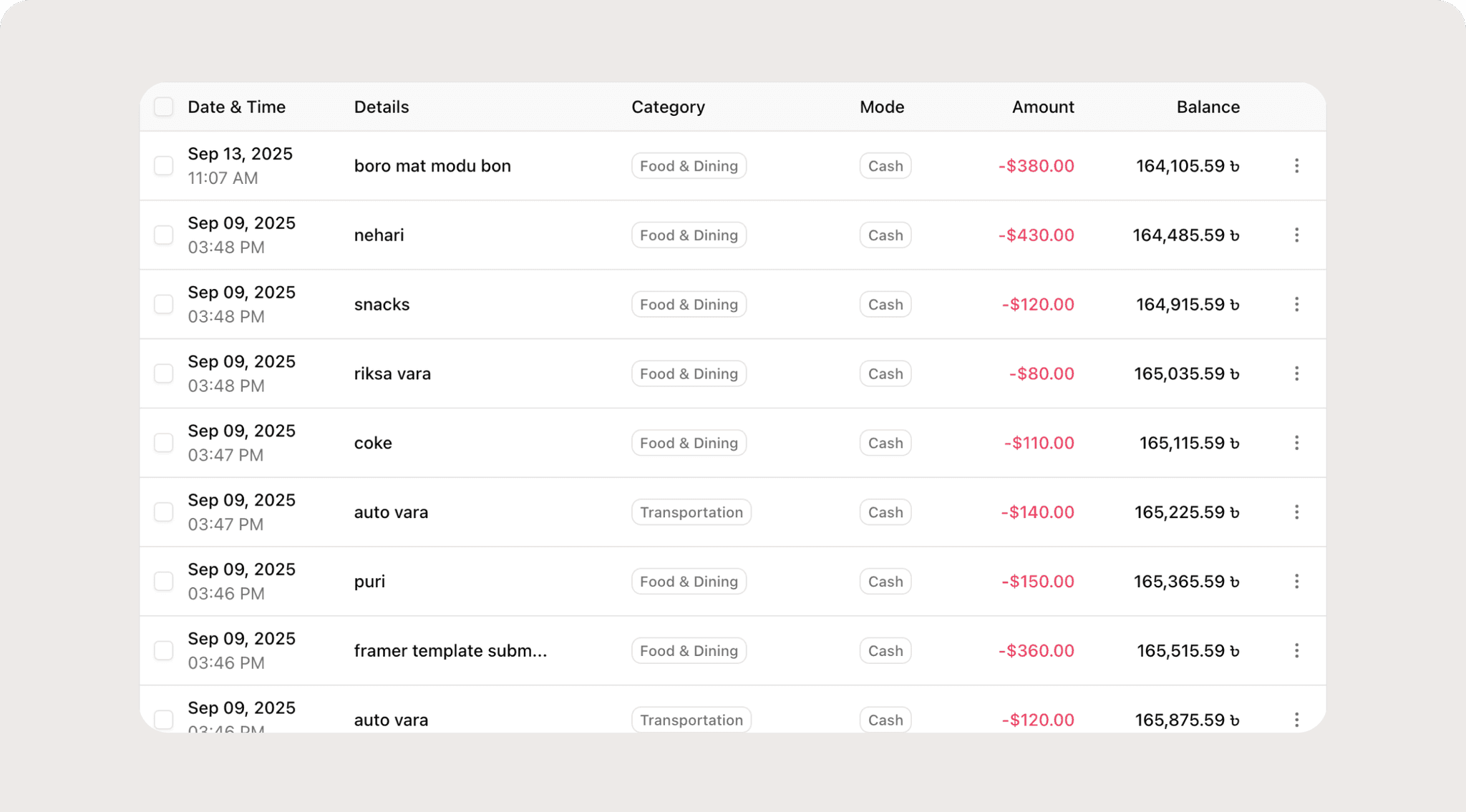The width and height of the screenshot is (1466, 812).
Task: Select the checkbox beside the puri entry
Action: (163, 581)
